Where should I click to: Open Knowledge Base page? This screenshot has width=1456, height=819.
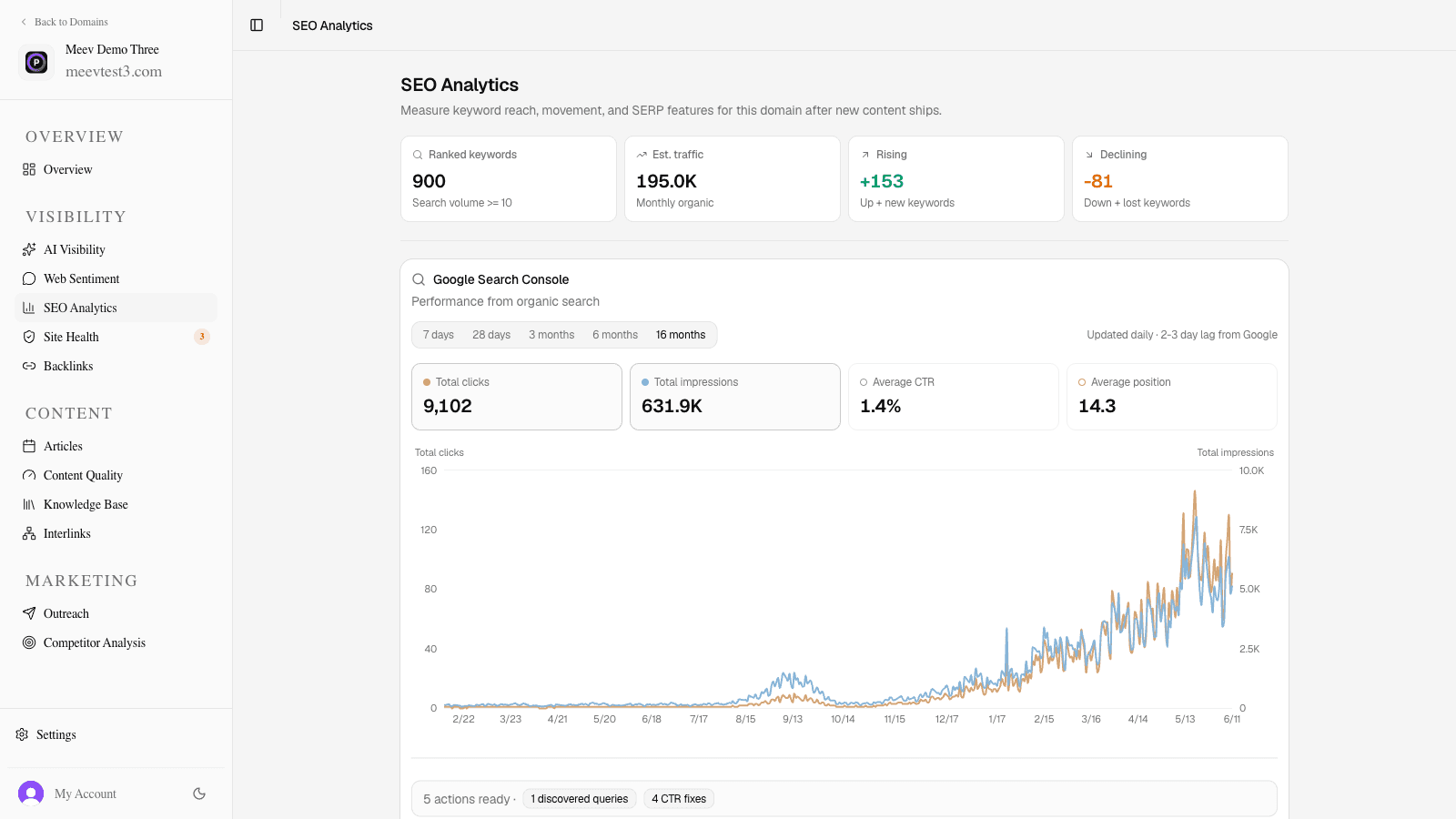click(x=116, y=504)
